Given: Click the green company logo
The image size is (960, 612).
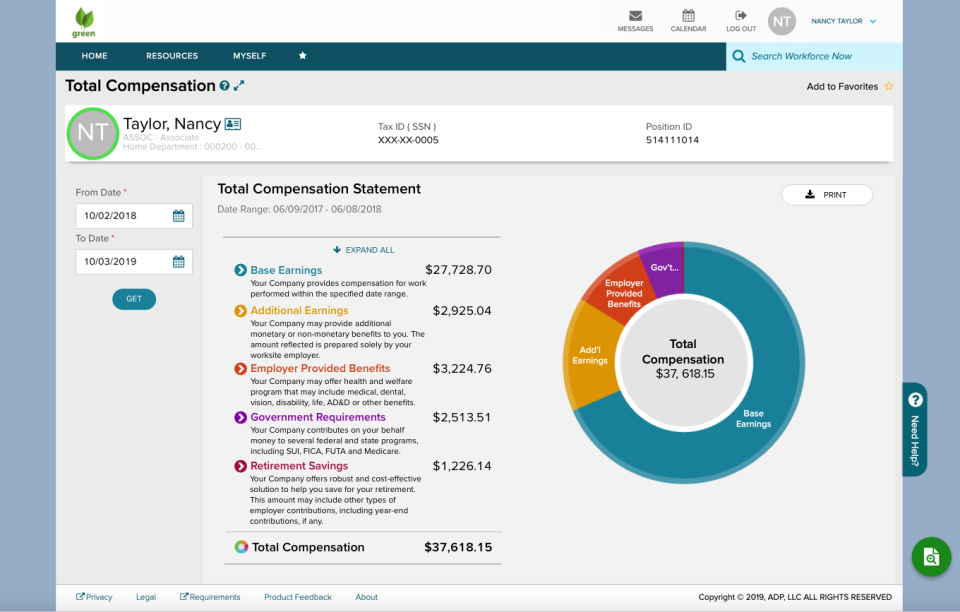Looking at the screenshot, I should pyautogui.click(x=84, y=23).
